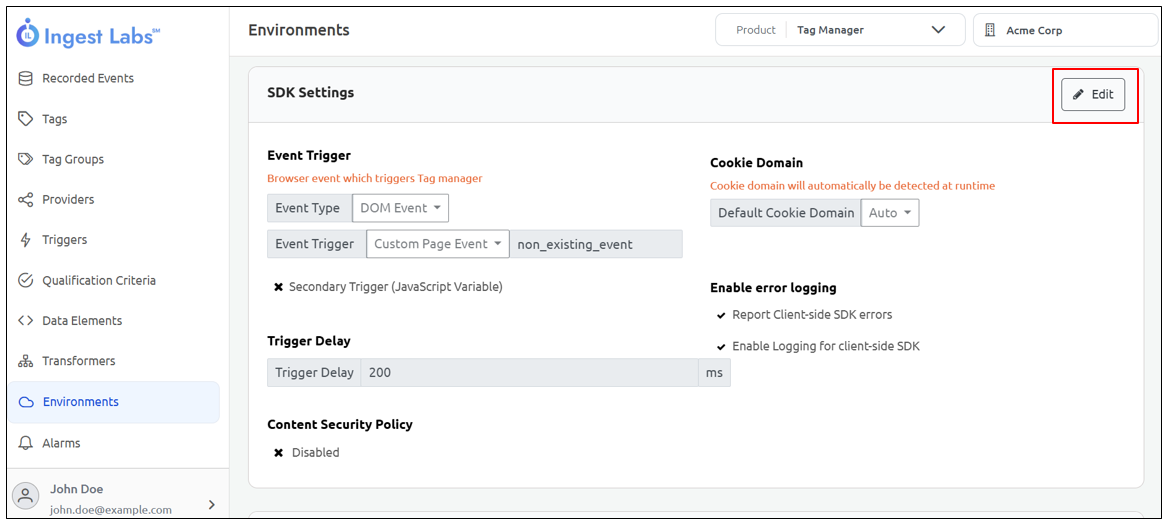
Task: Open the Custom Page Event dropdown
Action: coord(437,244)
